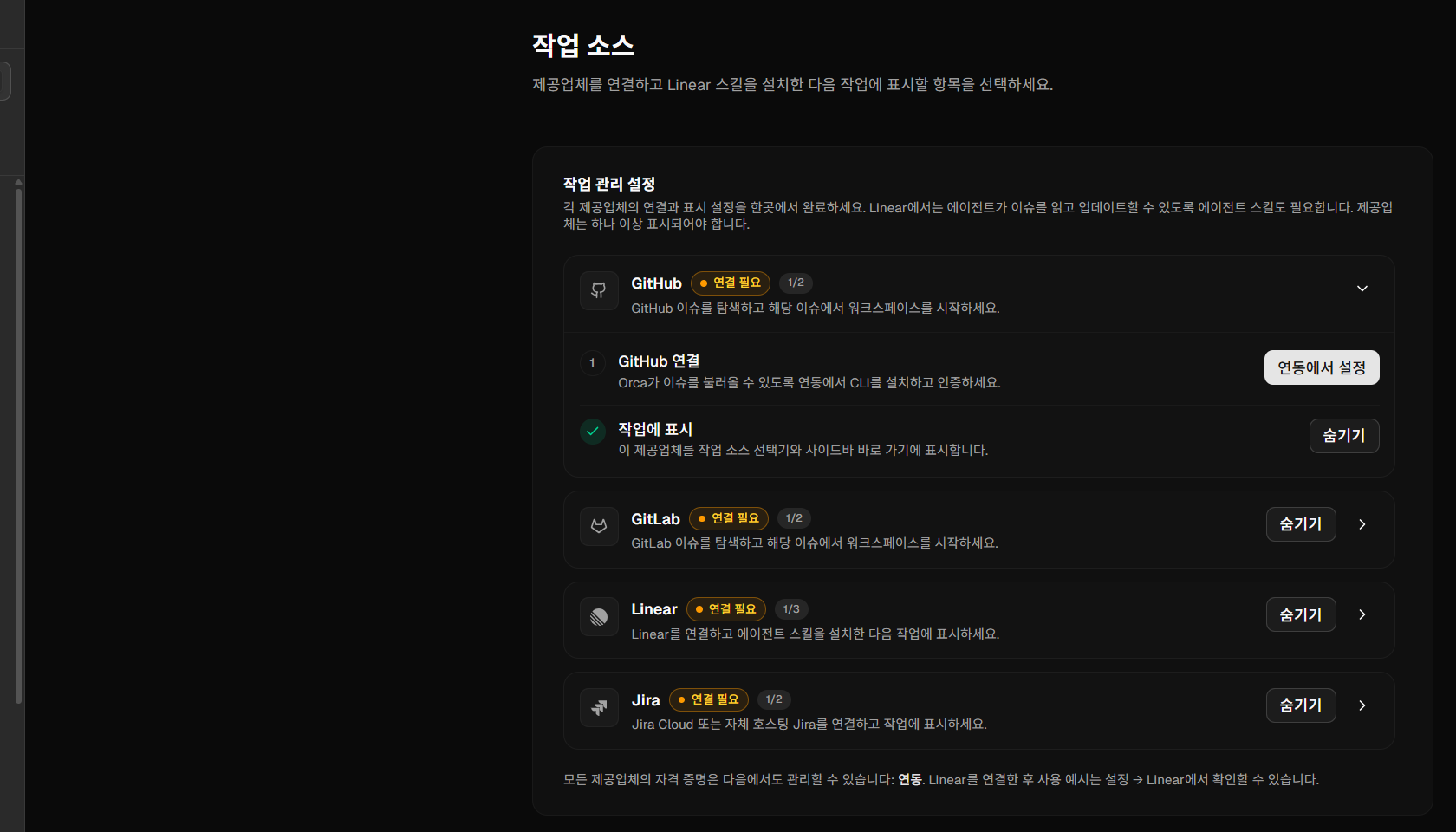Open 연동에서 설정 for GitHub 연결
Image resolution: width=1456 pixels, height=832 pixels.
[x=1322, y=367]
